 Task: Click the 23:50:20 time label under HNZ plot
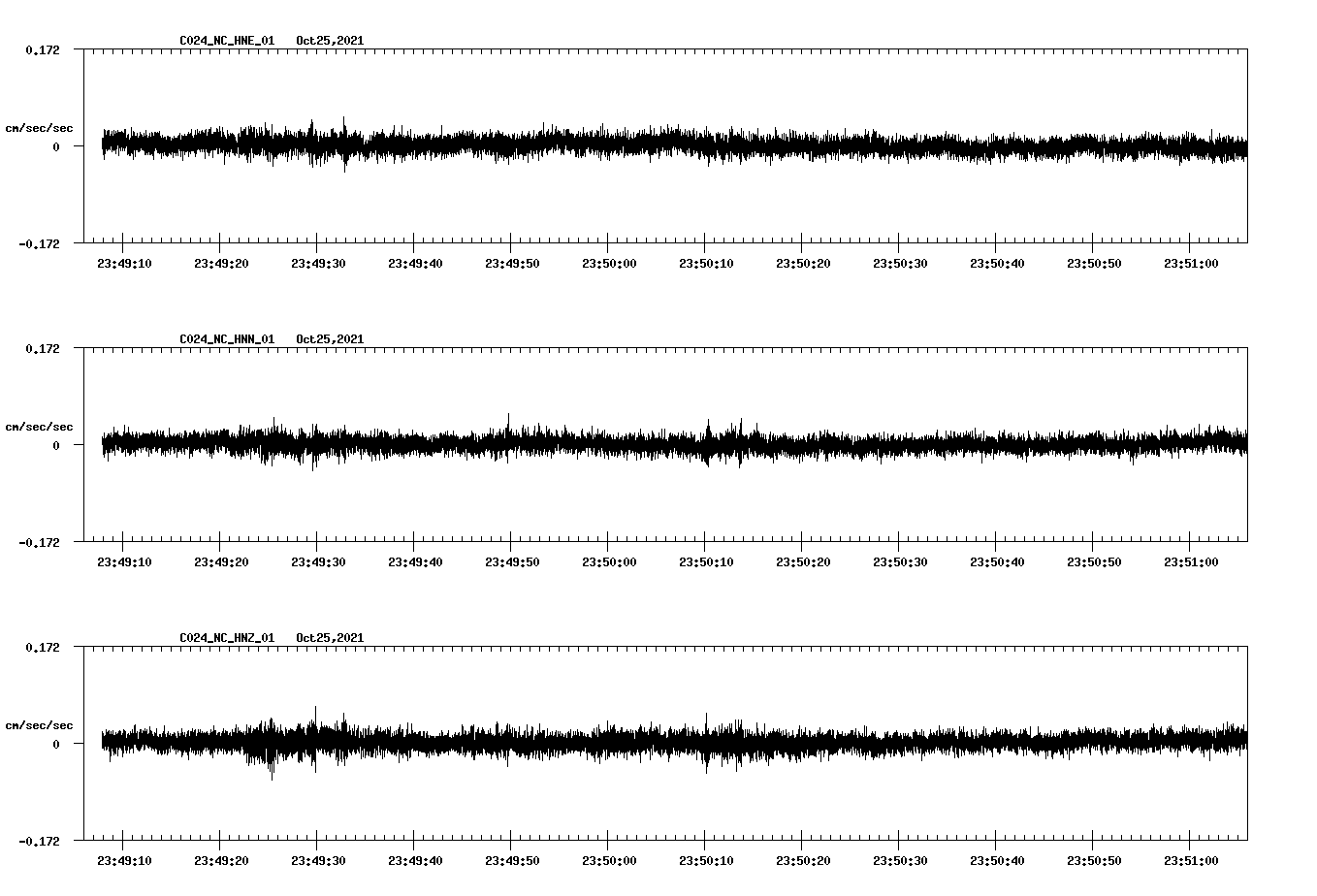tap(802, 860)
